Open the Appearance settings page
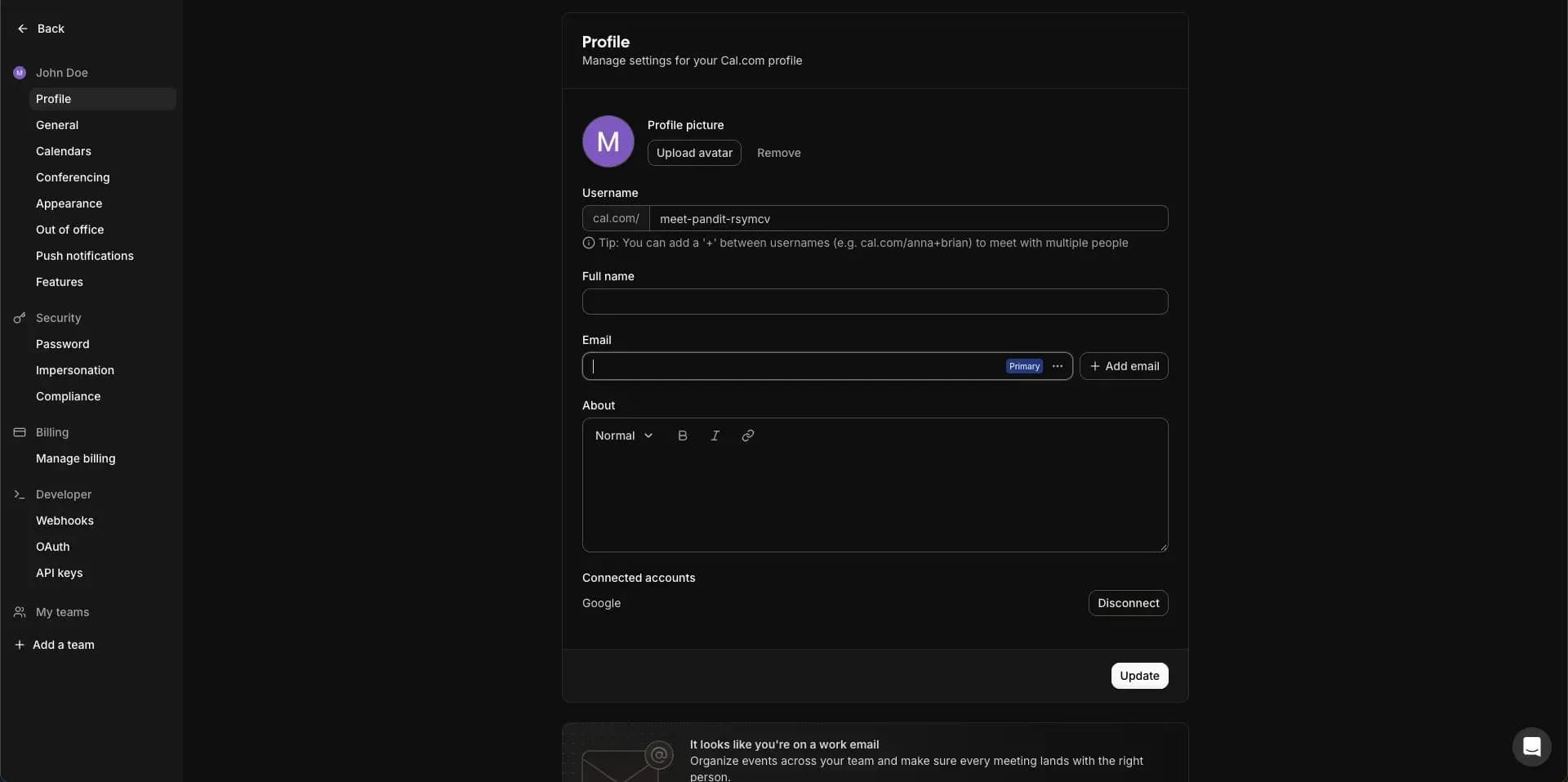This screenshot has width=1568, height=782. pos(69,203)
